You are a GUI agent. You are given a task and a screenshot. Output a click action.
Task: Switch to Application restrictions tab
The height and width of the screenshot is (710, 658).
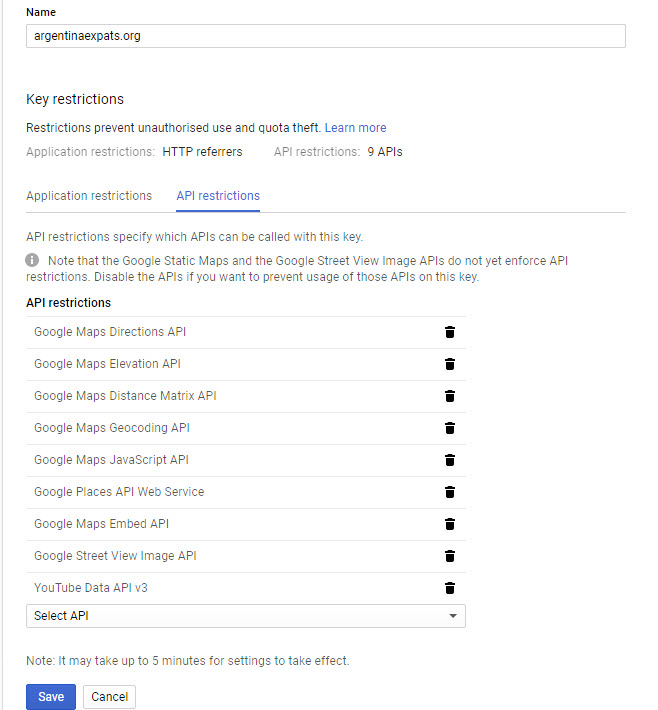point(89,196)
